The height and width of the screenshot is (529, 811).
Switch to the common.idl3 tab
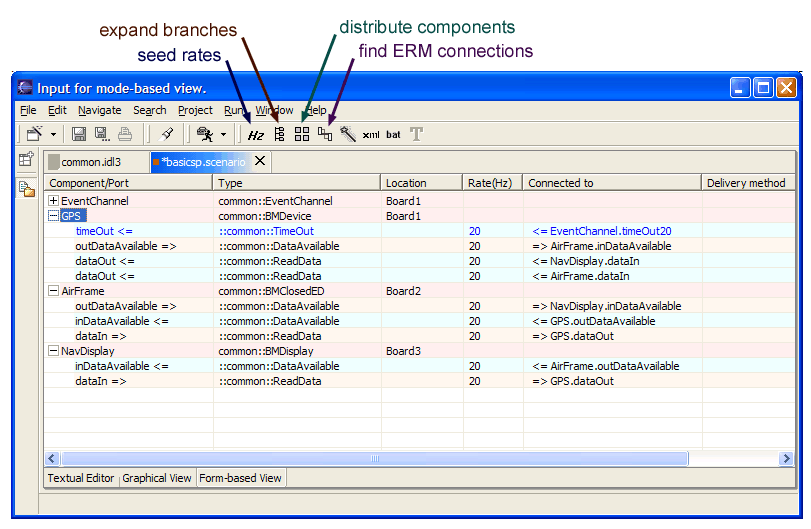pos(91,161)
